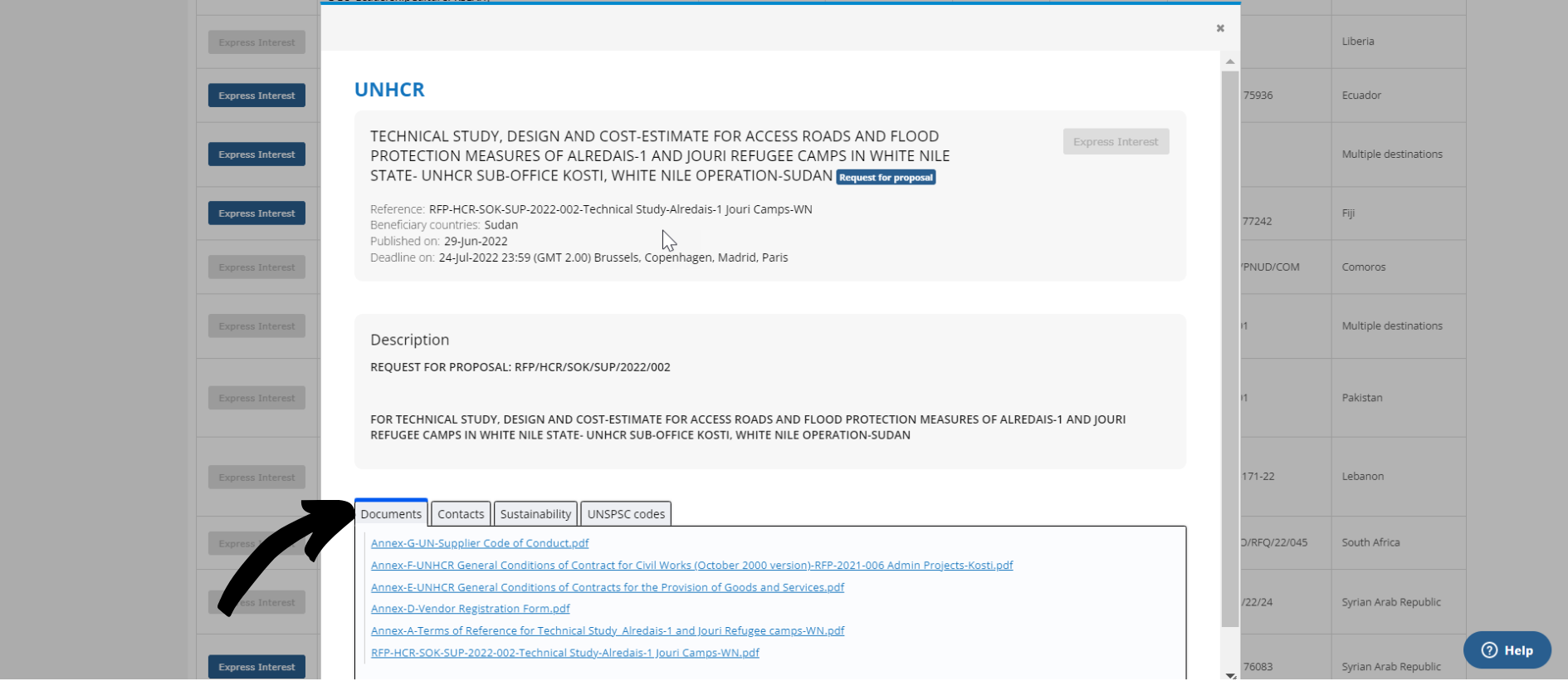Image resolution: width=1568 pixels, height=691 pixels.
Task: Click Express Interest in the Pakistan row
Action: pos(256,398)
